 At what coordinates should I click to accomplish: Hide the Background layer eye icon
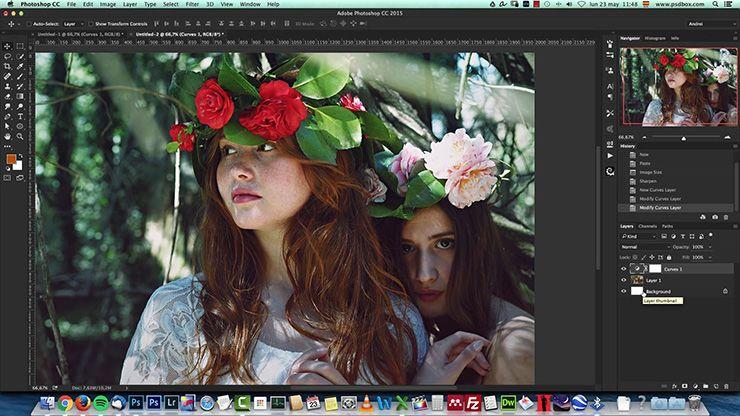coord(623,291)
